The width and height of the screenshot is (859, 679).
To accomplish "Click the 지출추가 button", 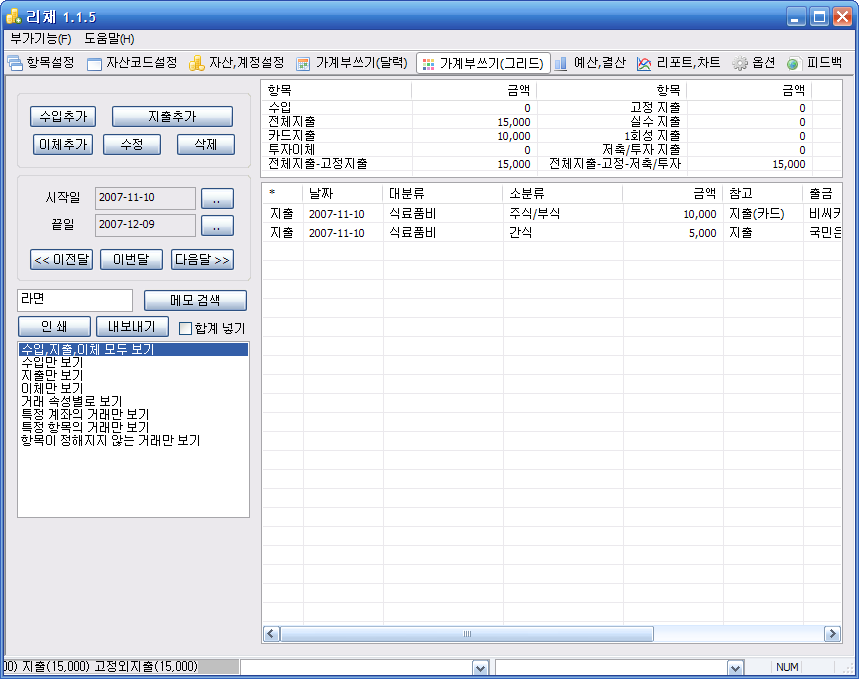I will 172,117.
